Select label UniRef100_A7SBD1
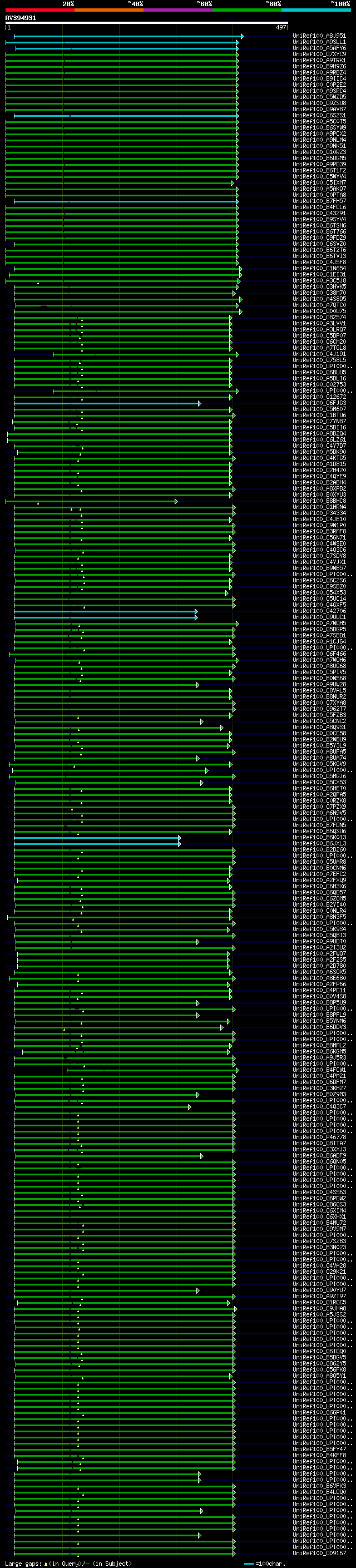The width and height of the screenshot is (356, 1568). coord(319,635)
